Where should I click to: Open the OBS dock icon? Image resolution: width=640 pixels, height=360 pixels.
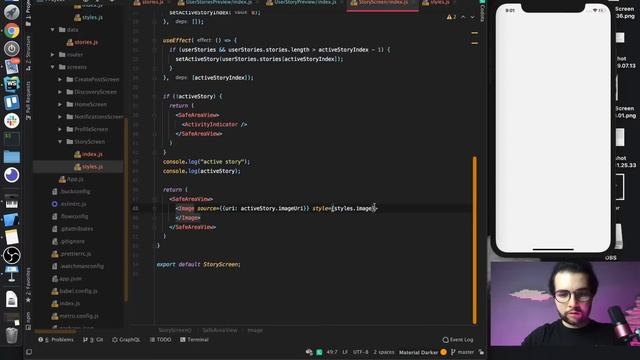pyautogui.click(x=11, y=256)
